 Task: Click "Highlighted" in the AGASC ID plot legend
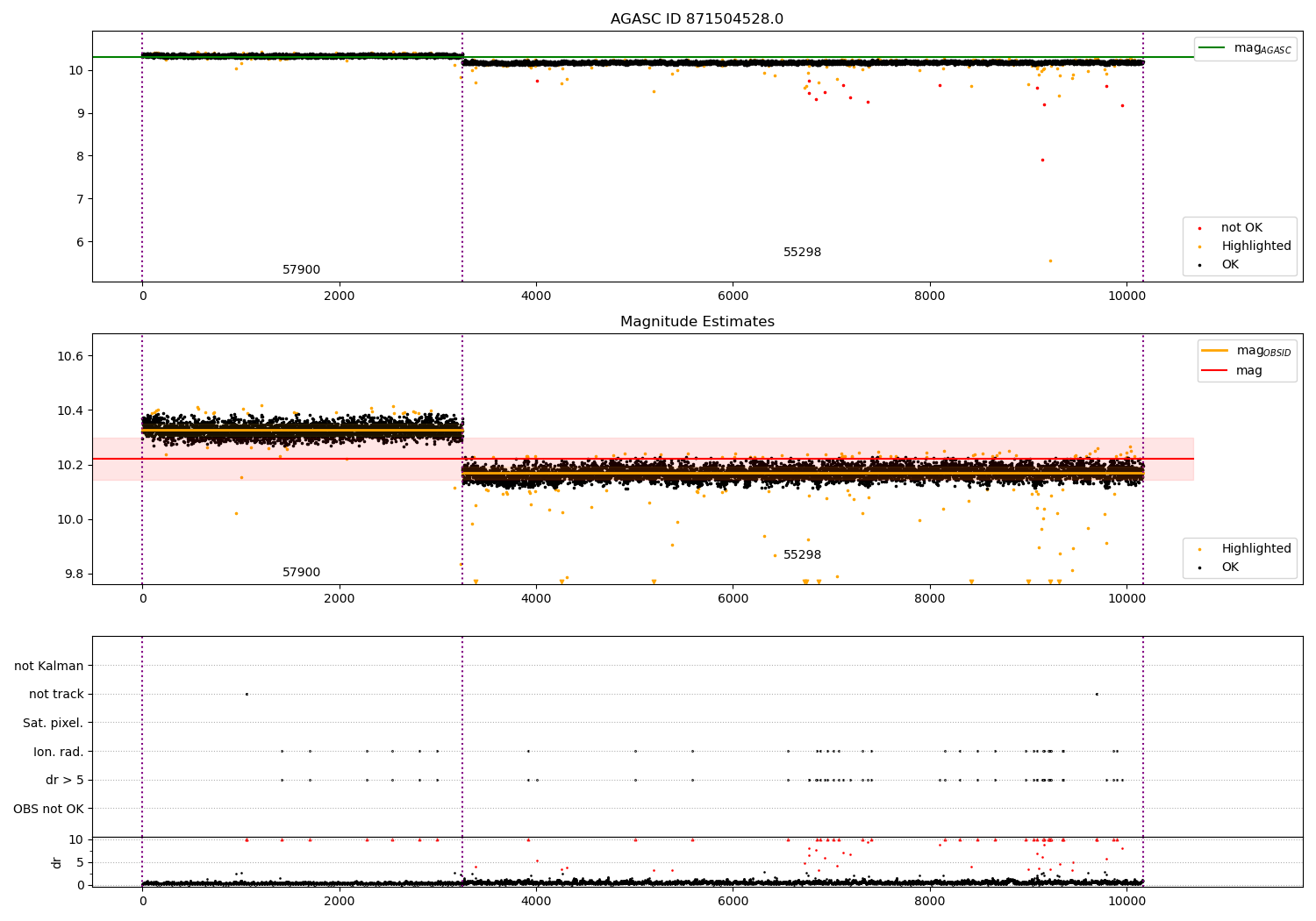pos(1256,246)
